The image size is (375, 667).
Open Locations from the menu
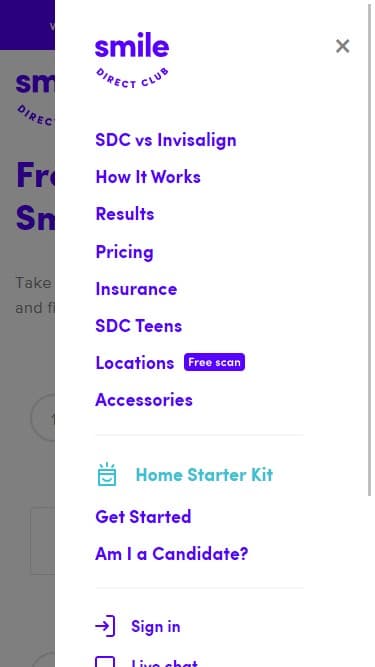[135, 363]
